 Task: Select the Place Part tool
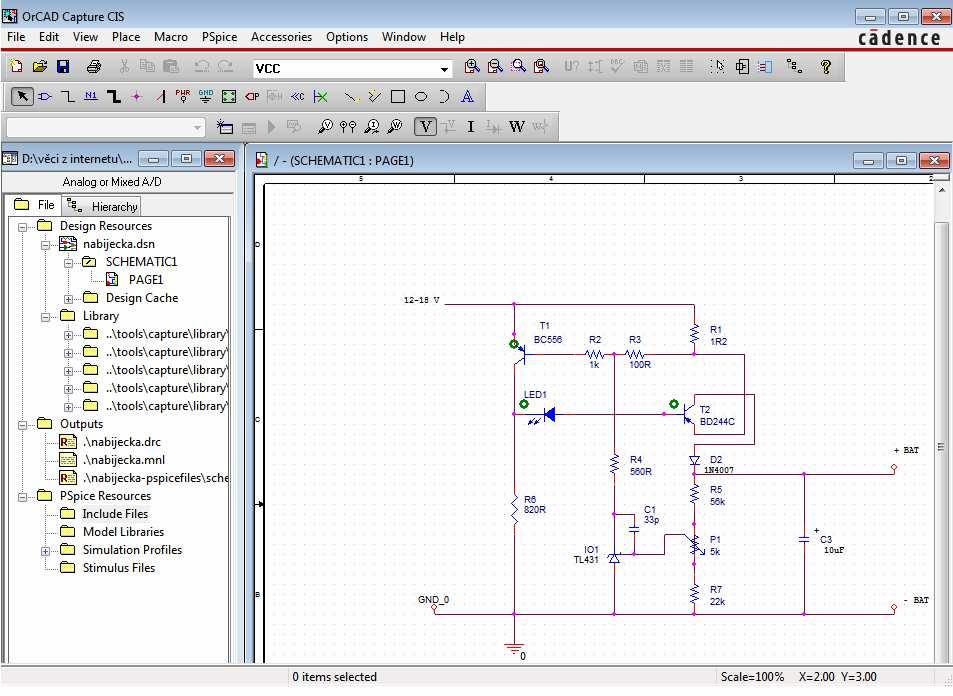(x=45, y=97)
